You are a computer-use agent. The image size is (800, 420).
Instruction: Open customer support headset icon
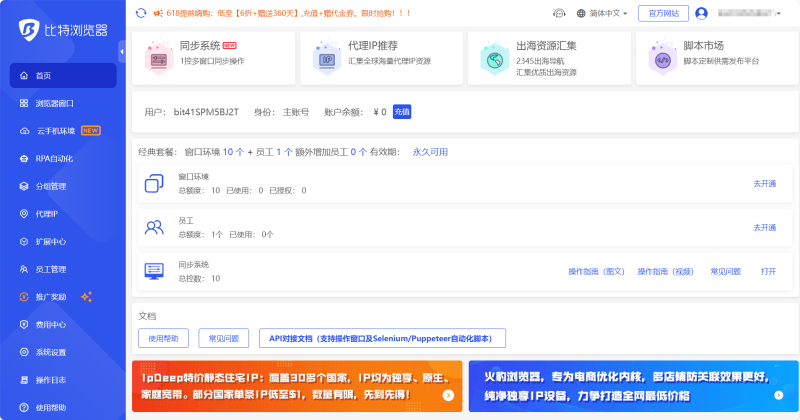click(559, 13)
